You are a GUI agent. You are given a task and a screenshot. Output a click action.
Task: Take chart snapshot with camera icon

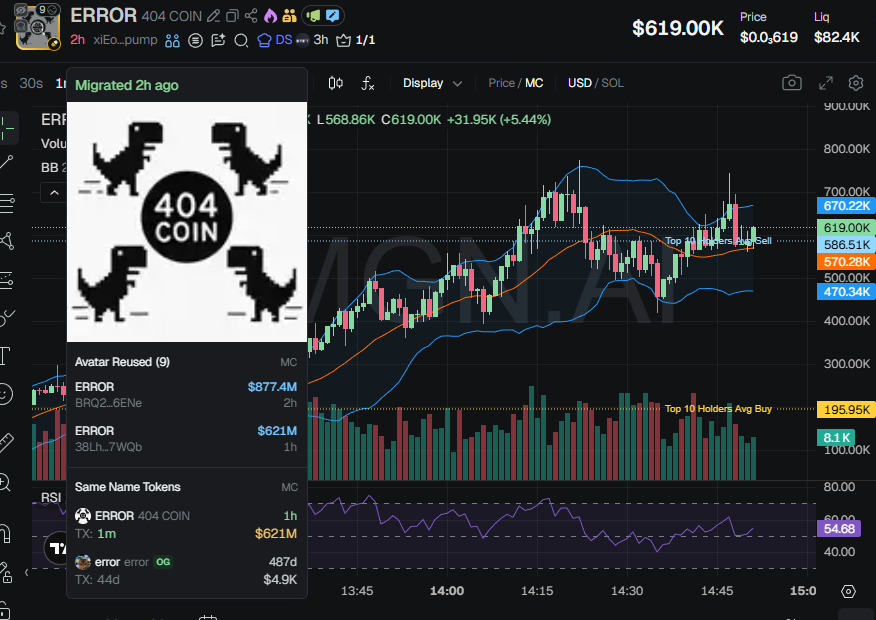(792, 83)
